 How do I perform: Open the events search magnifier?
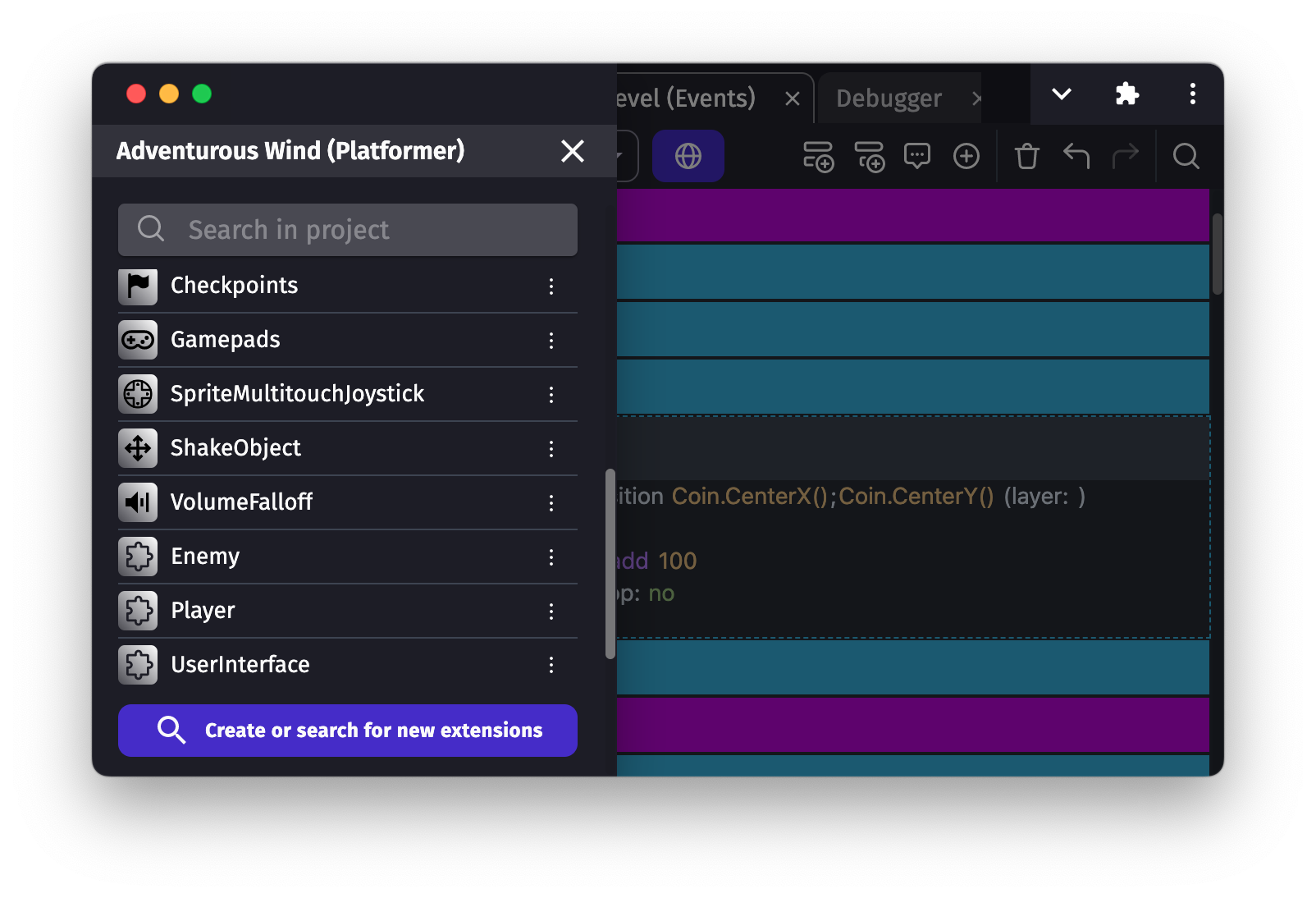[x=1186, y=156]
